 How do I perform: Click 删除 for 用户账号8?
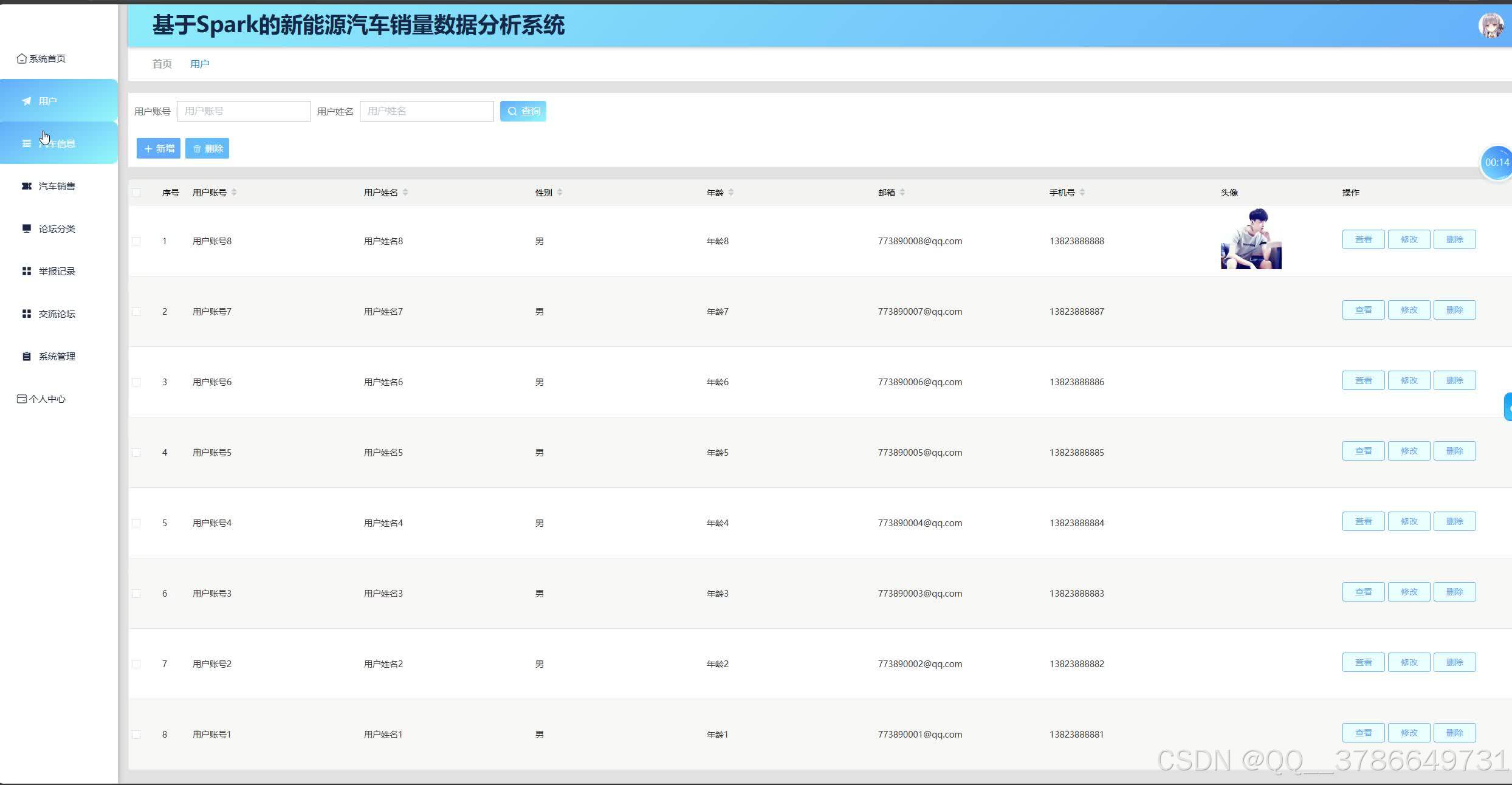[x=1455, y=239]
